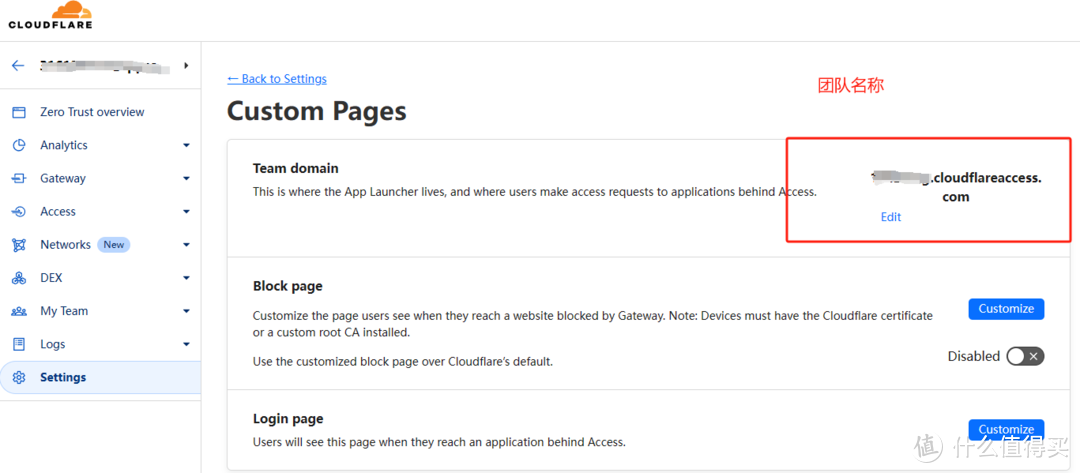Click the Cloudflare logo
This screenshot has width=1080, height=473.
pyautogui.click(x=50, y=16)
